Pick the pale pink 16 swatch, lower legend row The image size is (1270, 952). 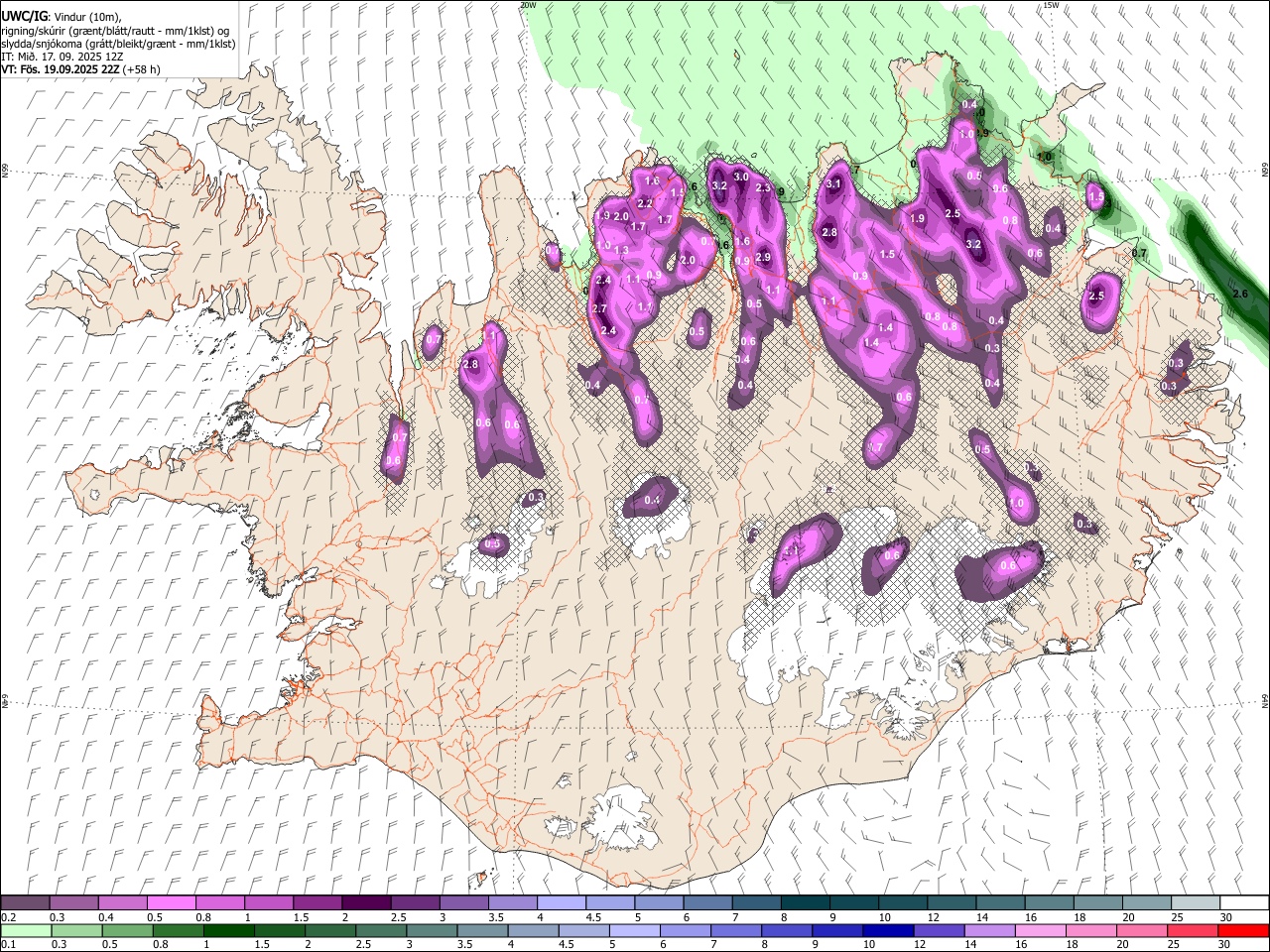click(1041, 930)
